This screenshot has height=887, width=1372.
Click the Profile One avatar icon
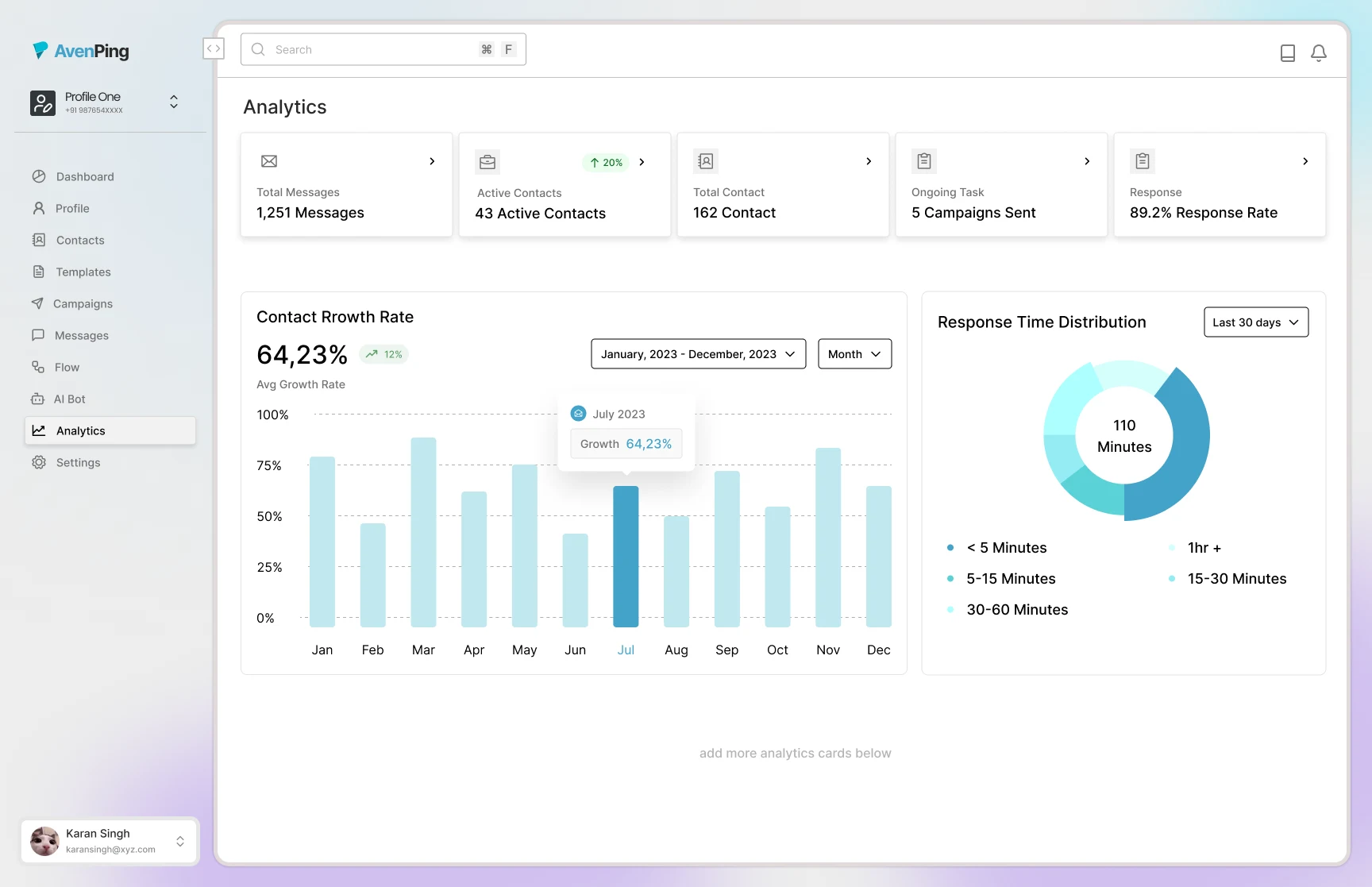43,102
